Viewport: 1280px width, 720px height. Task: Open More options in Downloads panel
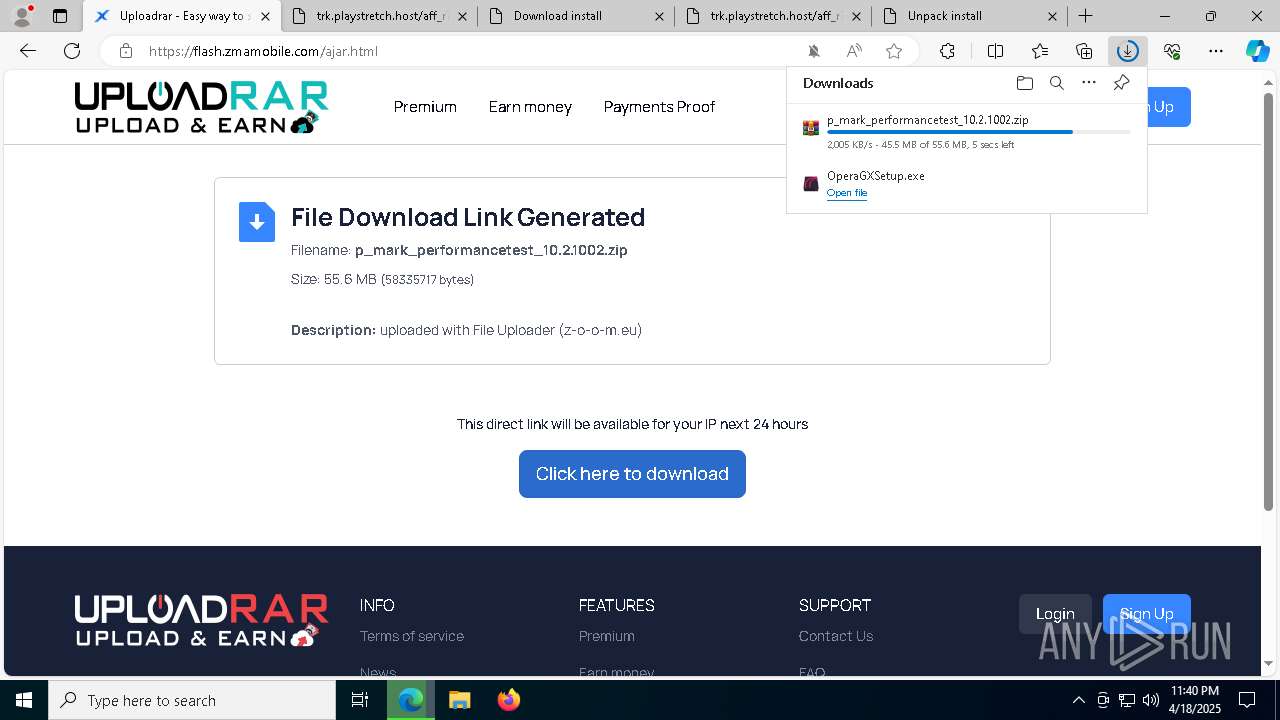click(1089, 83)
